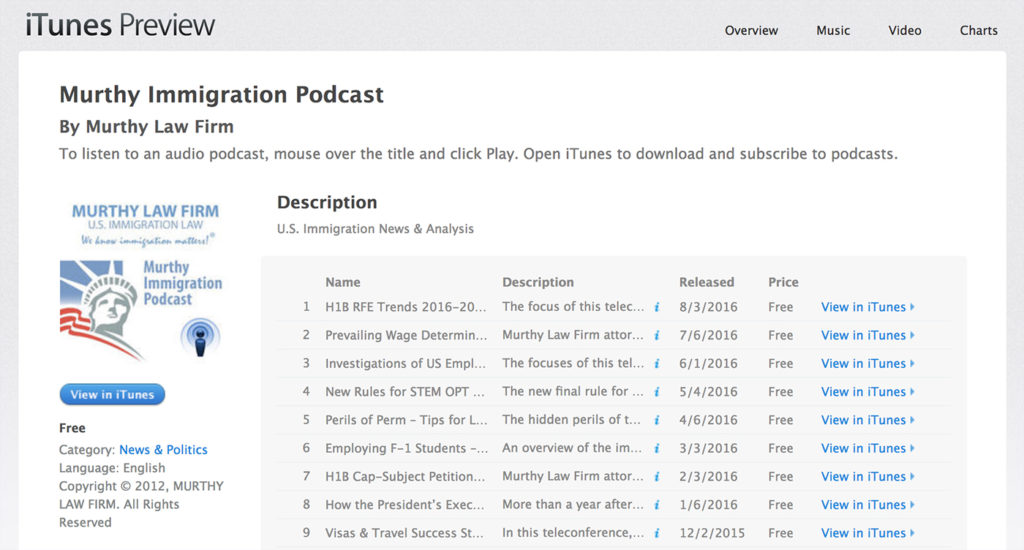View in iTunes for Perils of Perm
The height and width of the screenshot is (550, 1024).
[867, 420]
